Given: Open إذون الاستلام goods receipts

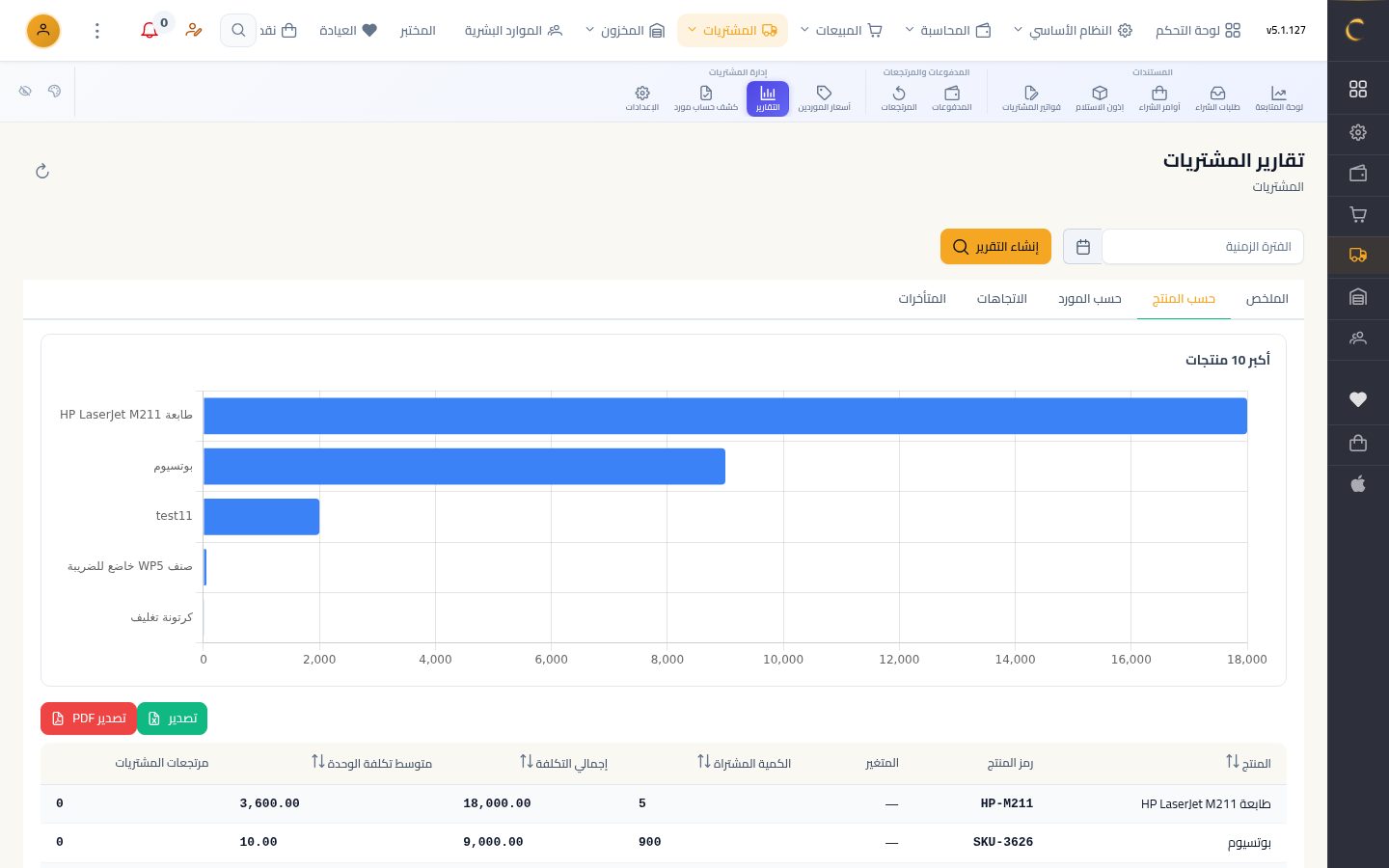Looking at the screenshot, I should [x=1100, y=98].
